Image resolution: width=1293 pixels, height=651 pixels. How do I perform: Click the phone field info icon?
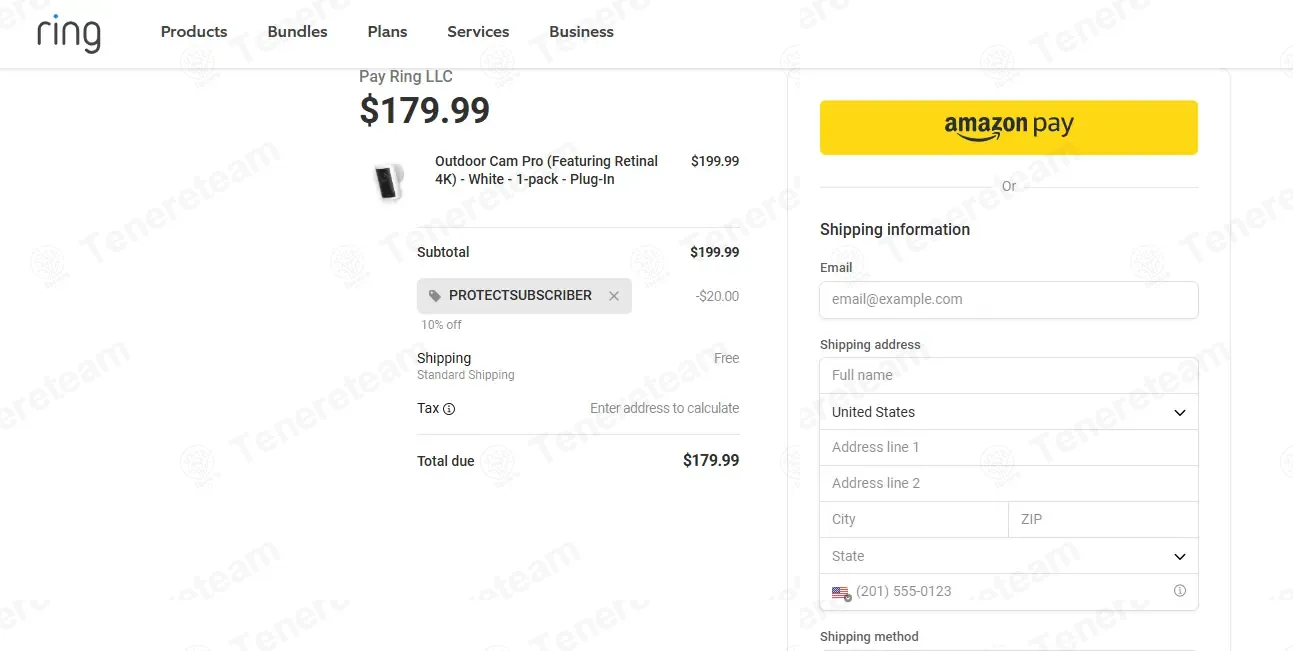point(1180,591)
